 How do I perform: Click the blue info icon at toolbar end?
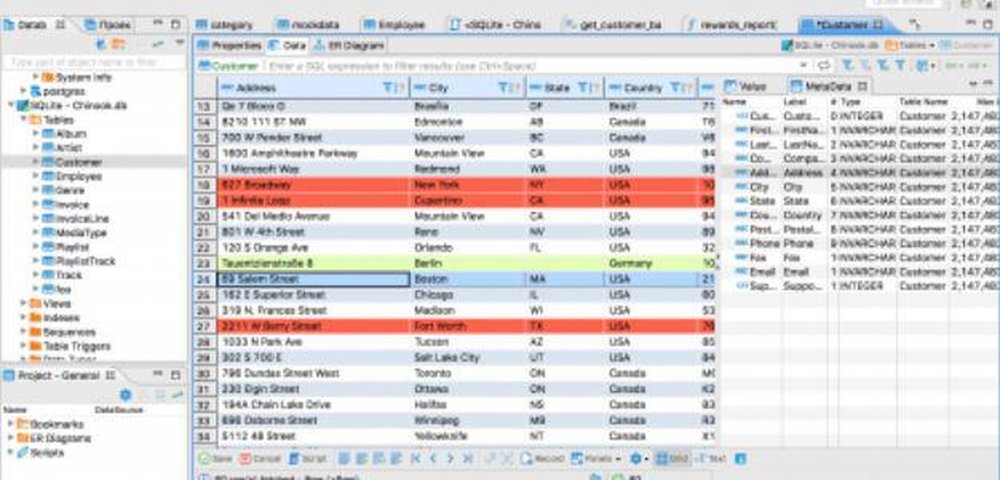pyautogui.click(x=740, y=458)
